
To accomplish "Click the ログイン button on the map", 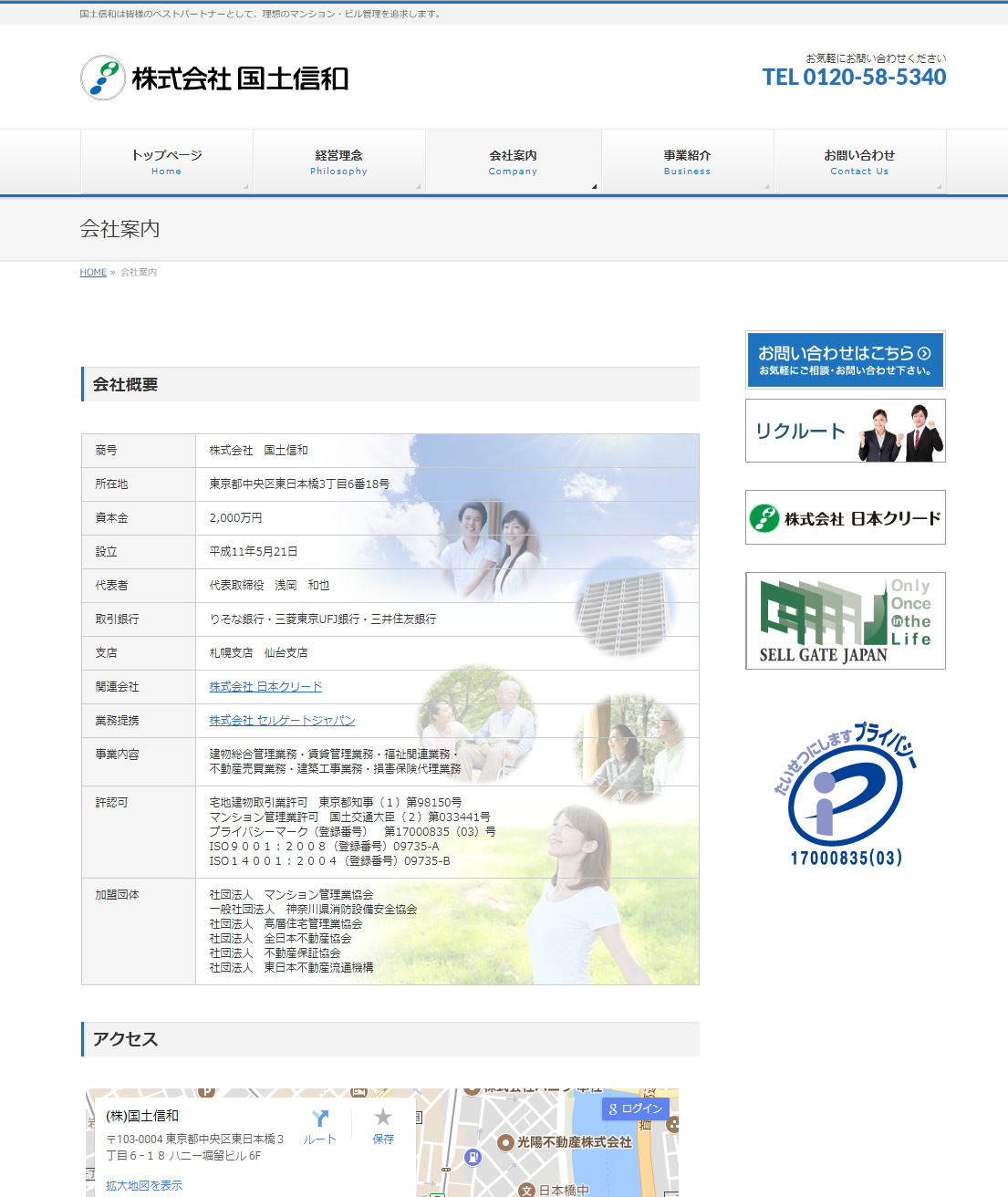I will 636,1109.
